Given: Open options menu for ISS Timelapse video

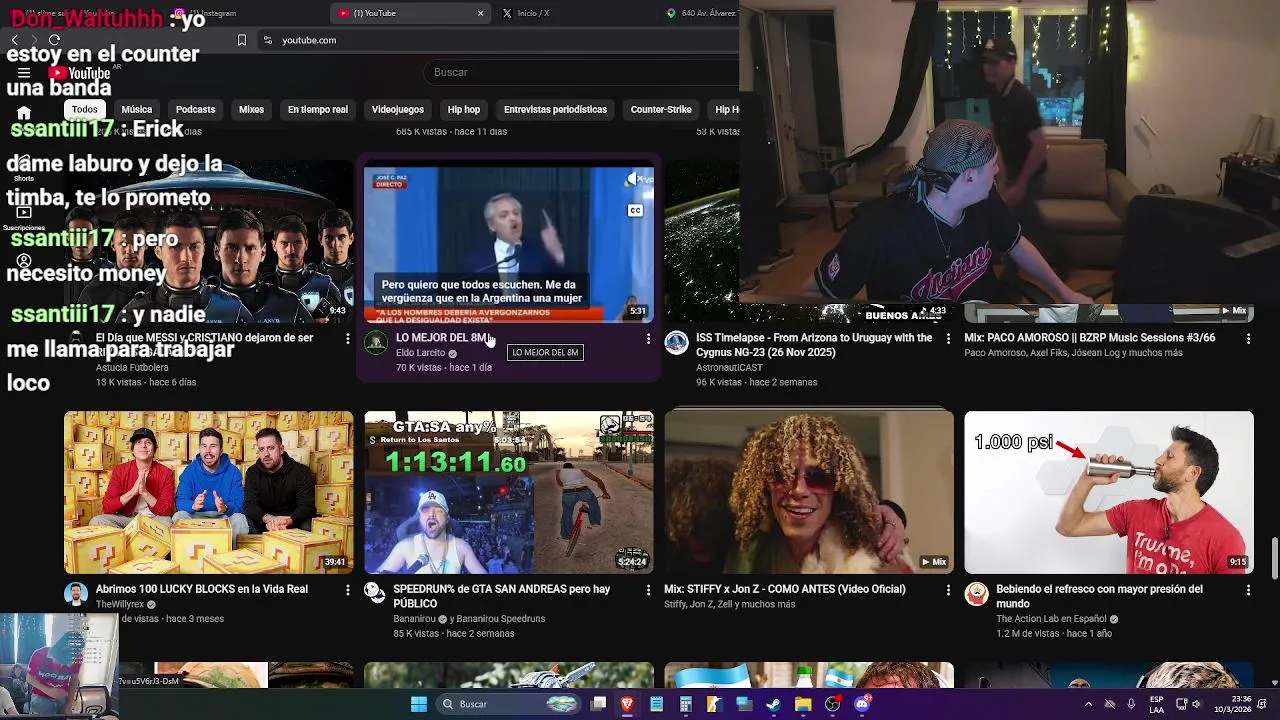Looking at the screenshot, I should pyautogui.click(x=948, y=339).
